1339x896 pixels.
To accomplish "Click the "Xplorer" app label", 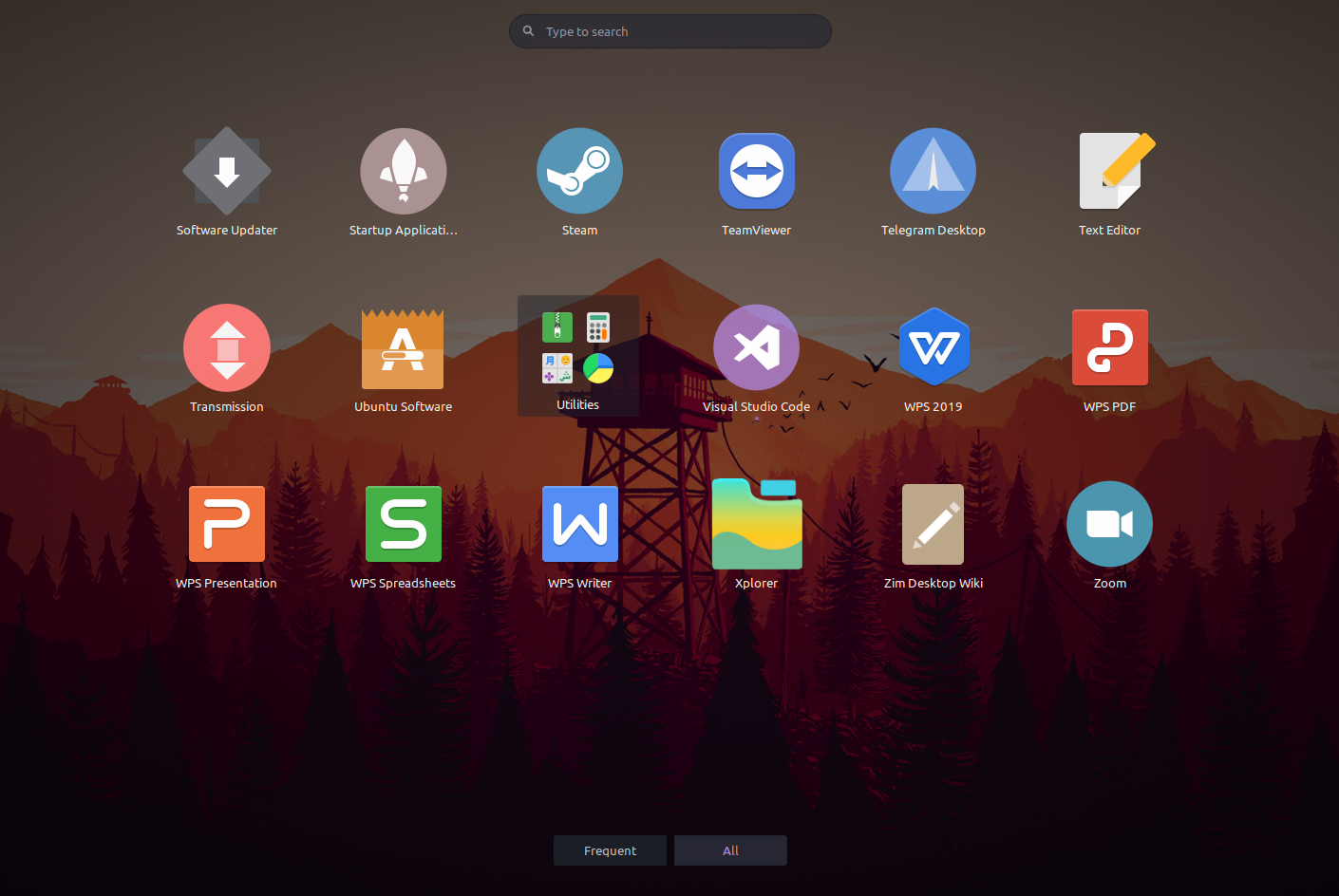I will pos(757,584).
